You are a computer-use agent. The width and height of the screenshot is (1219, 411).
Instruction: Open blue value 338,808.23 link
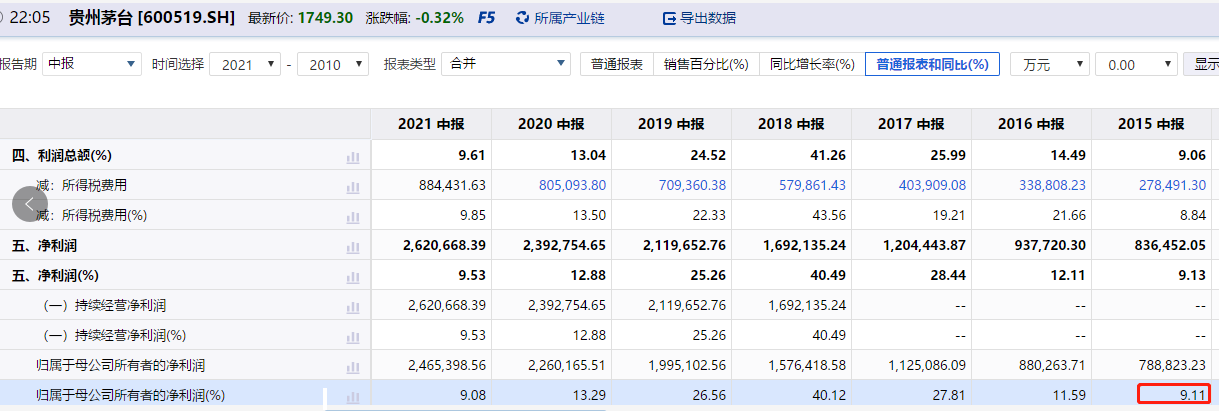1052,185
